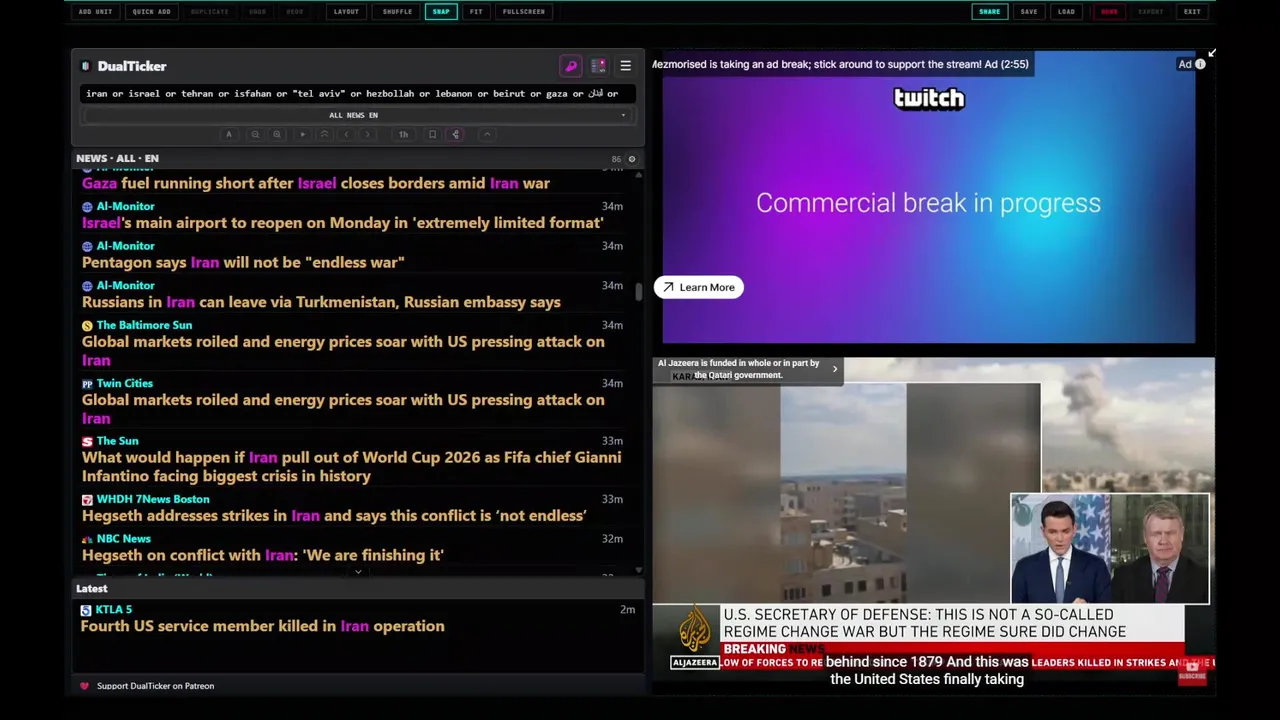The height and width of the screenshot is (720, 1280).
Task: Click the news list vertical scrollbar thumb
Action: 639,292
